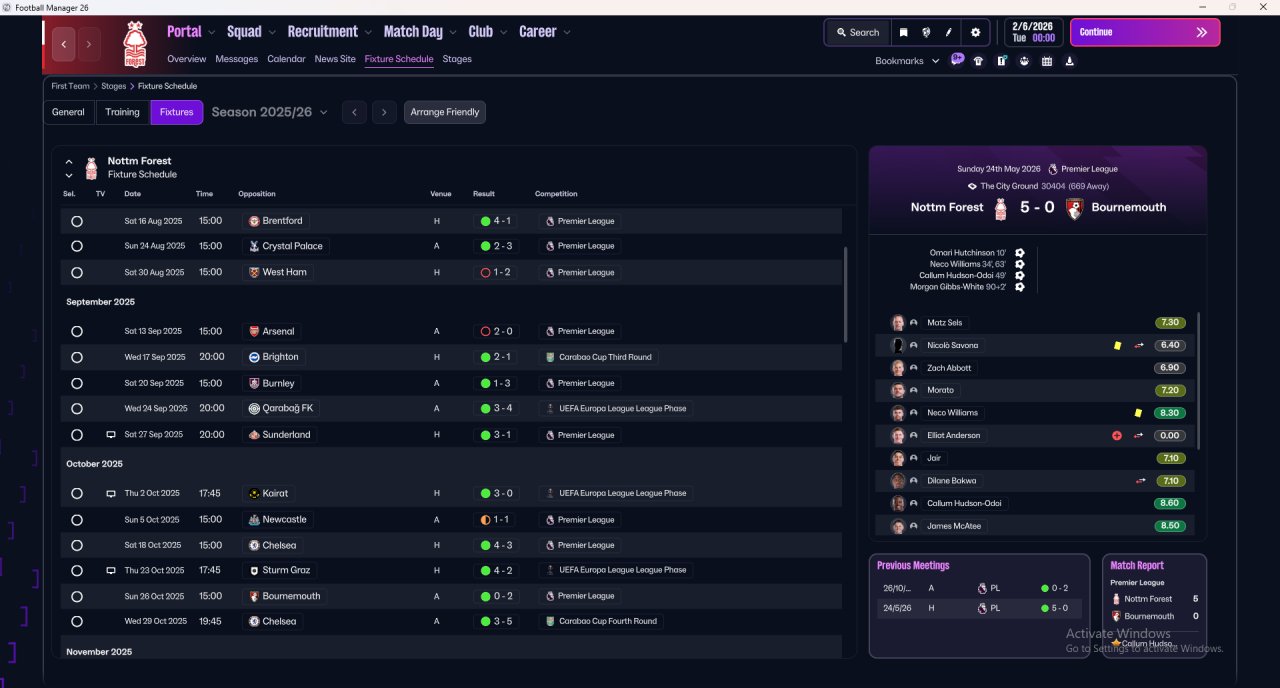
Task: Open the Overview submenu item
Action: [187, 59]
